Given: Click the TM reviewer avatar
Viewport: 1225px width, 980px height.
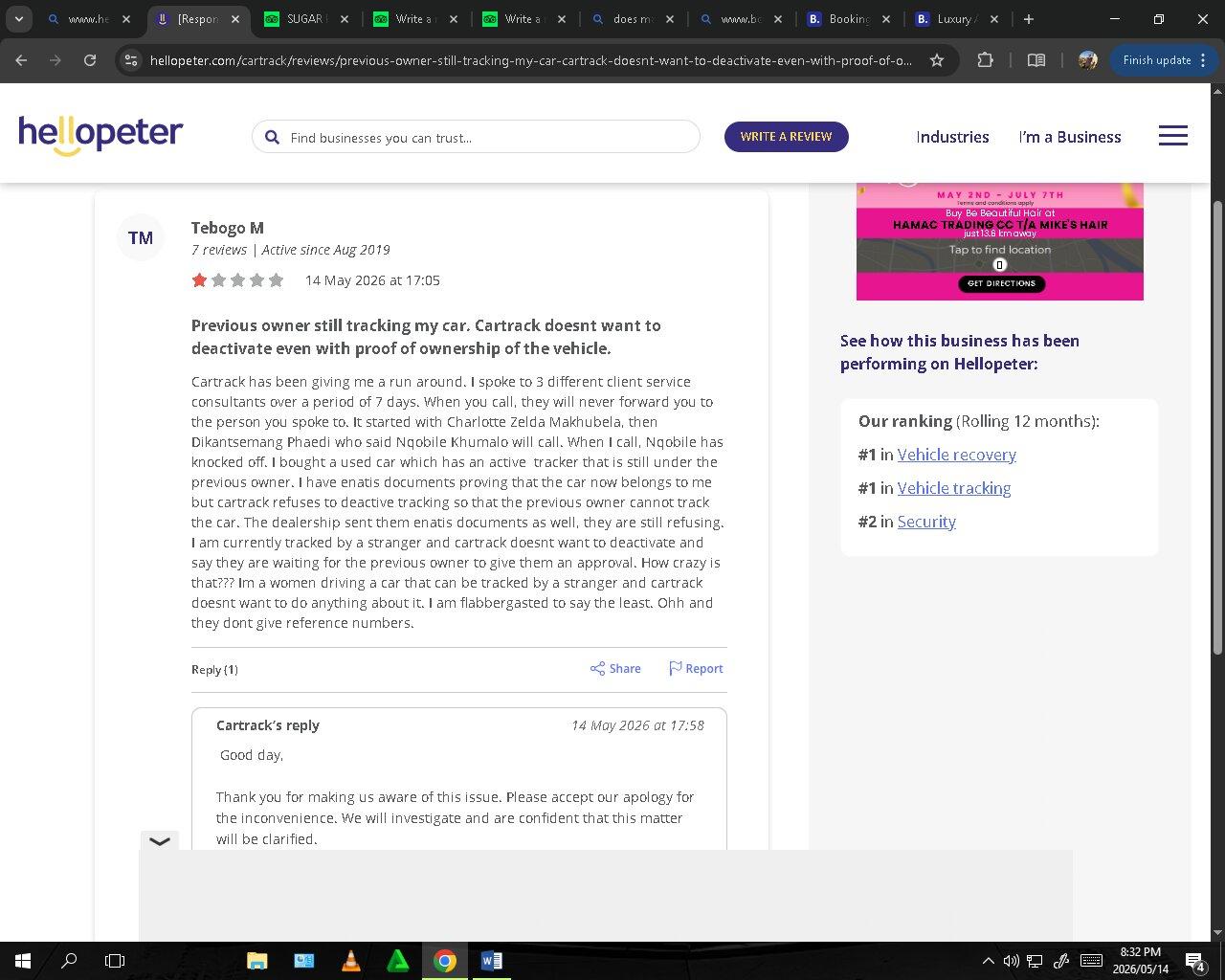Looking at the screenshot, I should [x=141, y=237].
